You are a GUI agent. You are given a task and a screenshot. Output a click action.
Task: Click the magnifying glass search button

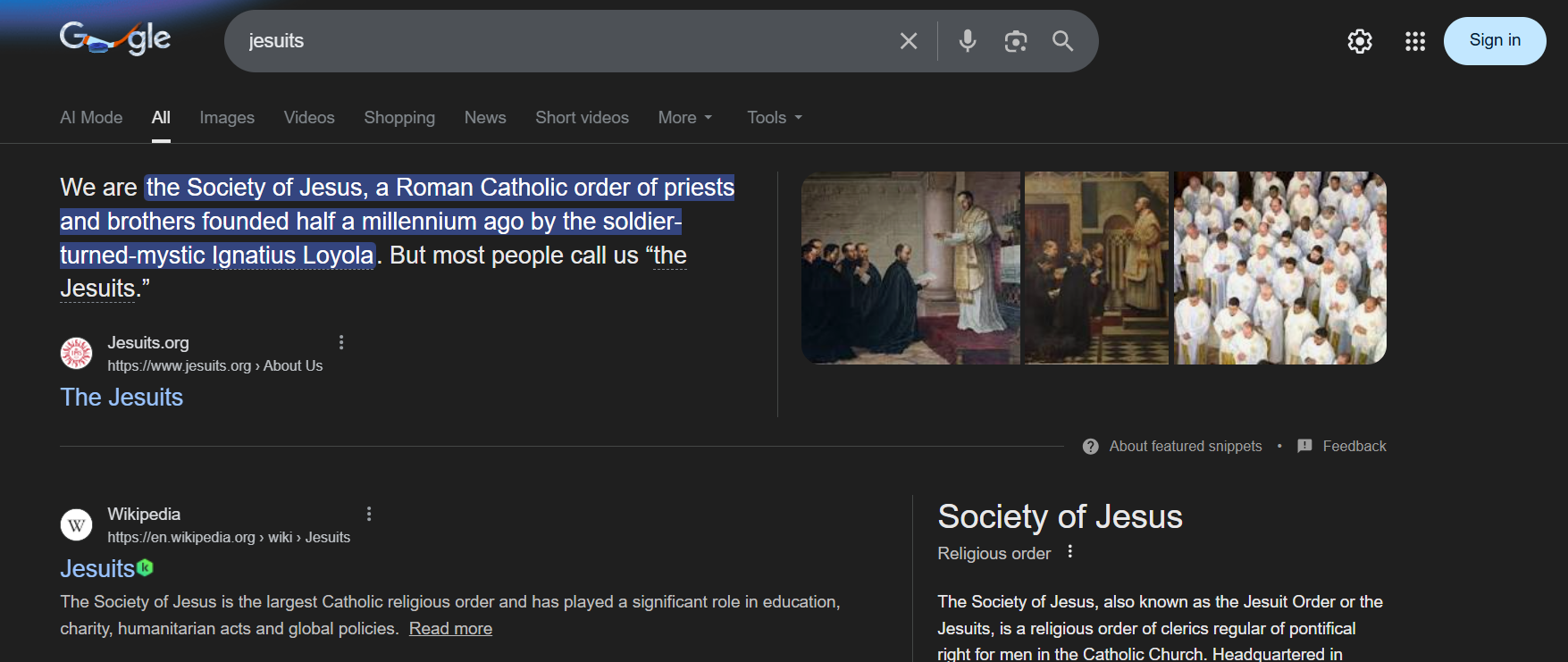(x=1062, y=41)
